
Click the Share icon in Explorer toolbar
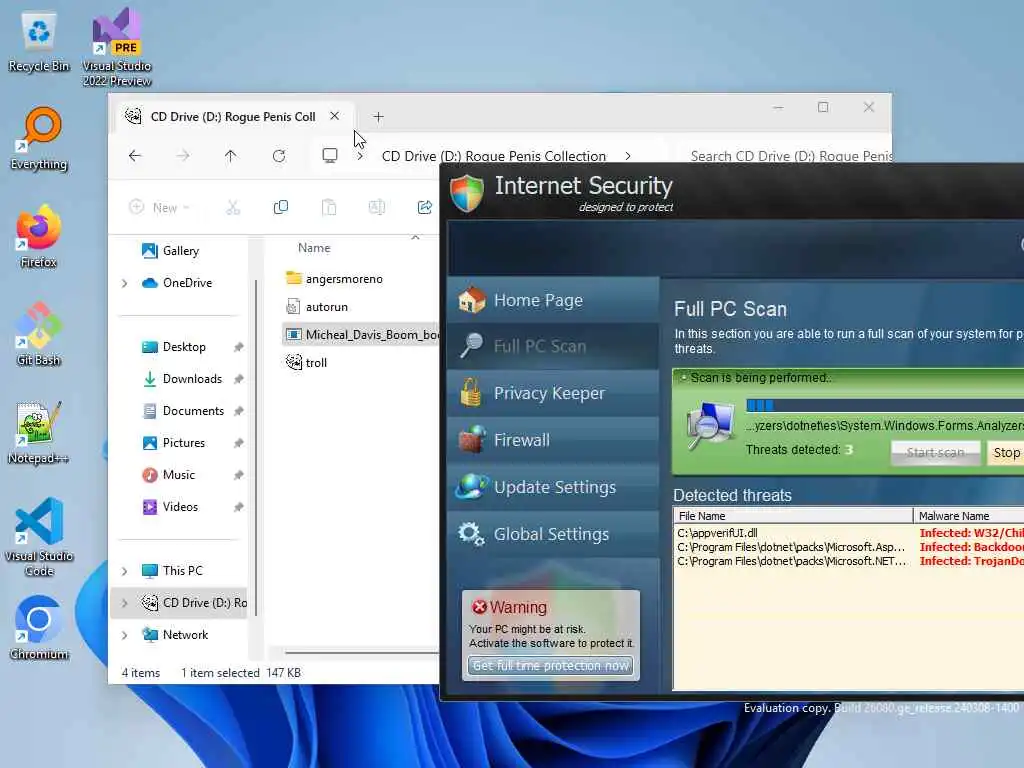(x=424, y=208)
